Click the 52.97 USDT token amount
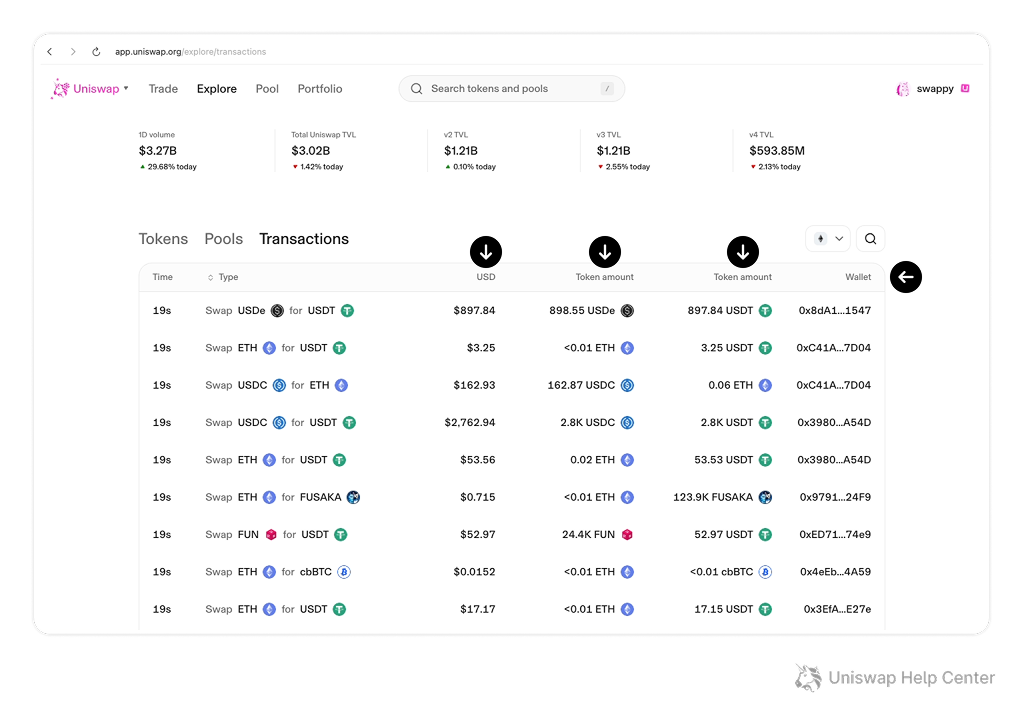The image size is (1024, 720). (x=724, y=534)
